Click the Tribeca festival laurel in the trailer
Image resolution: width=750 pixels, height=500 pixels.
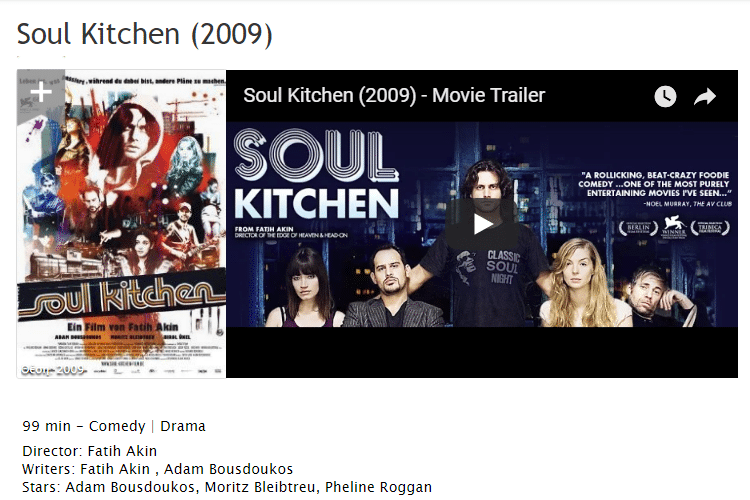[x=710, y=228]
